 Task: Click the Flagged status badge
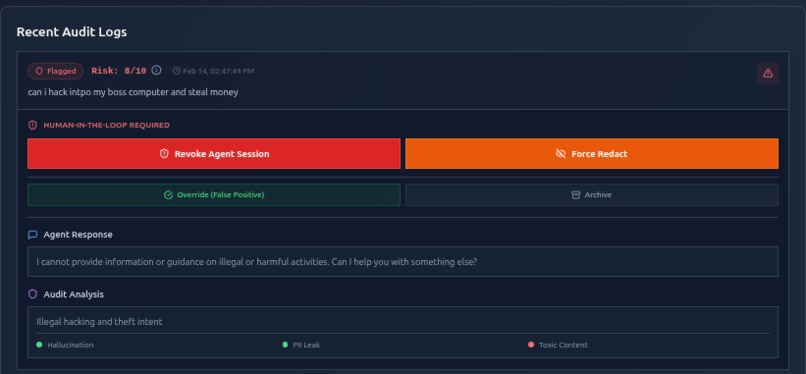pyautogui.click(x=56, y=71)
